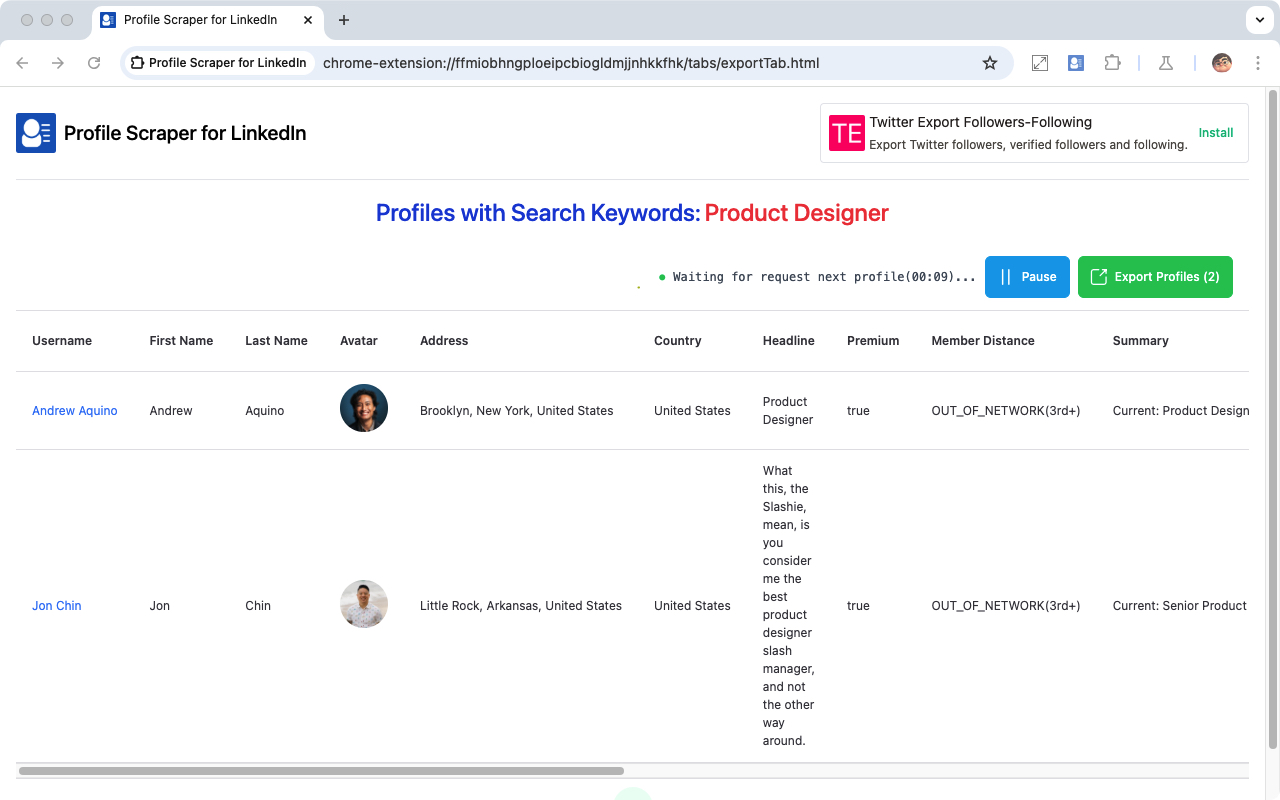Open the Extensions puzzle piece menu
The height and width of the screenshot is (800, 1280).
(1112, 63)
